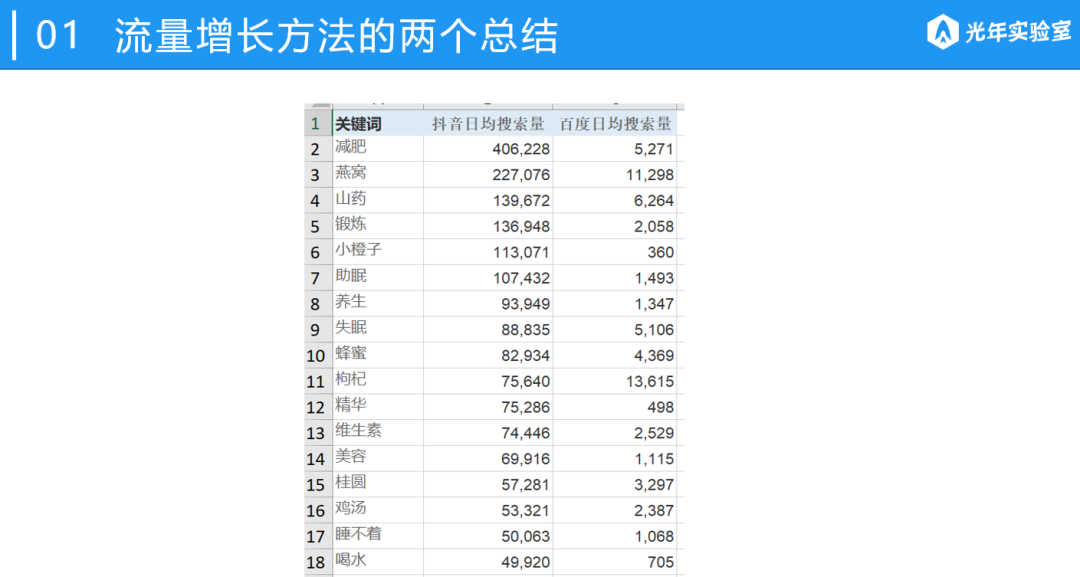Select row number 10 header cell

click(316, 354)
